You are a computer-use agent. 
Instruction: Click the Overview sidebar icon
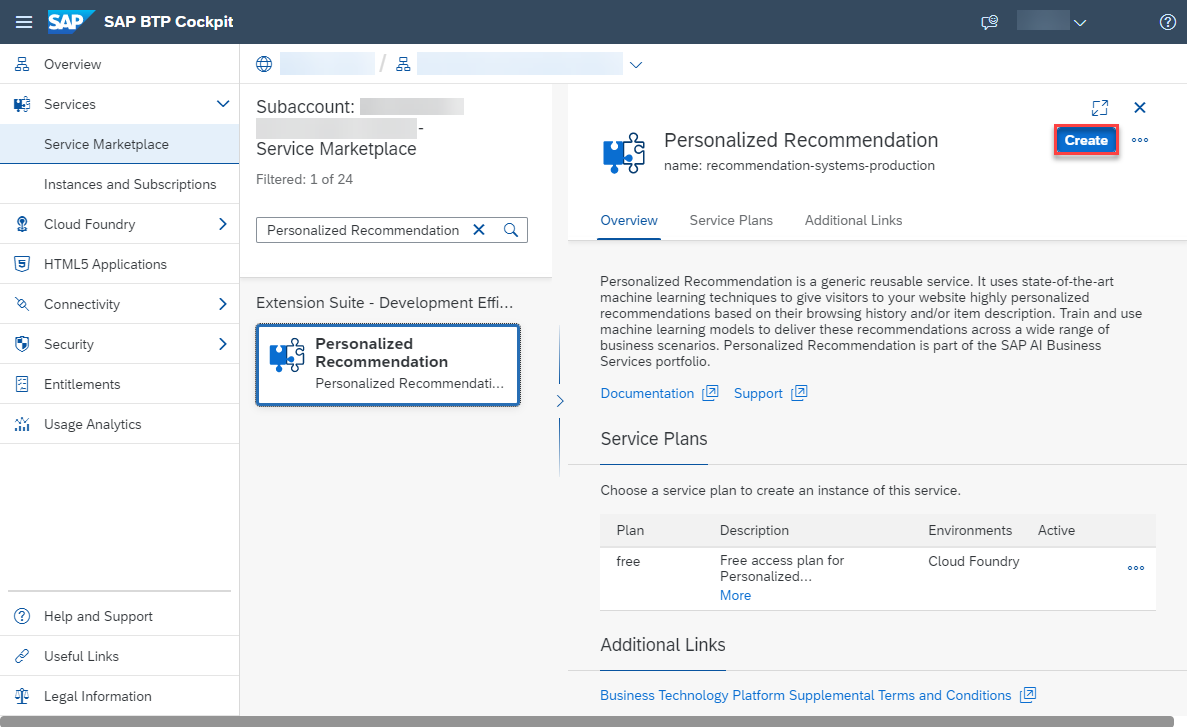tap(22, 64)
